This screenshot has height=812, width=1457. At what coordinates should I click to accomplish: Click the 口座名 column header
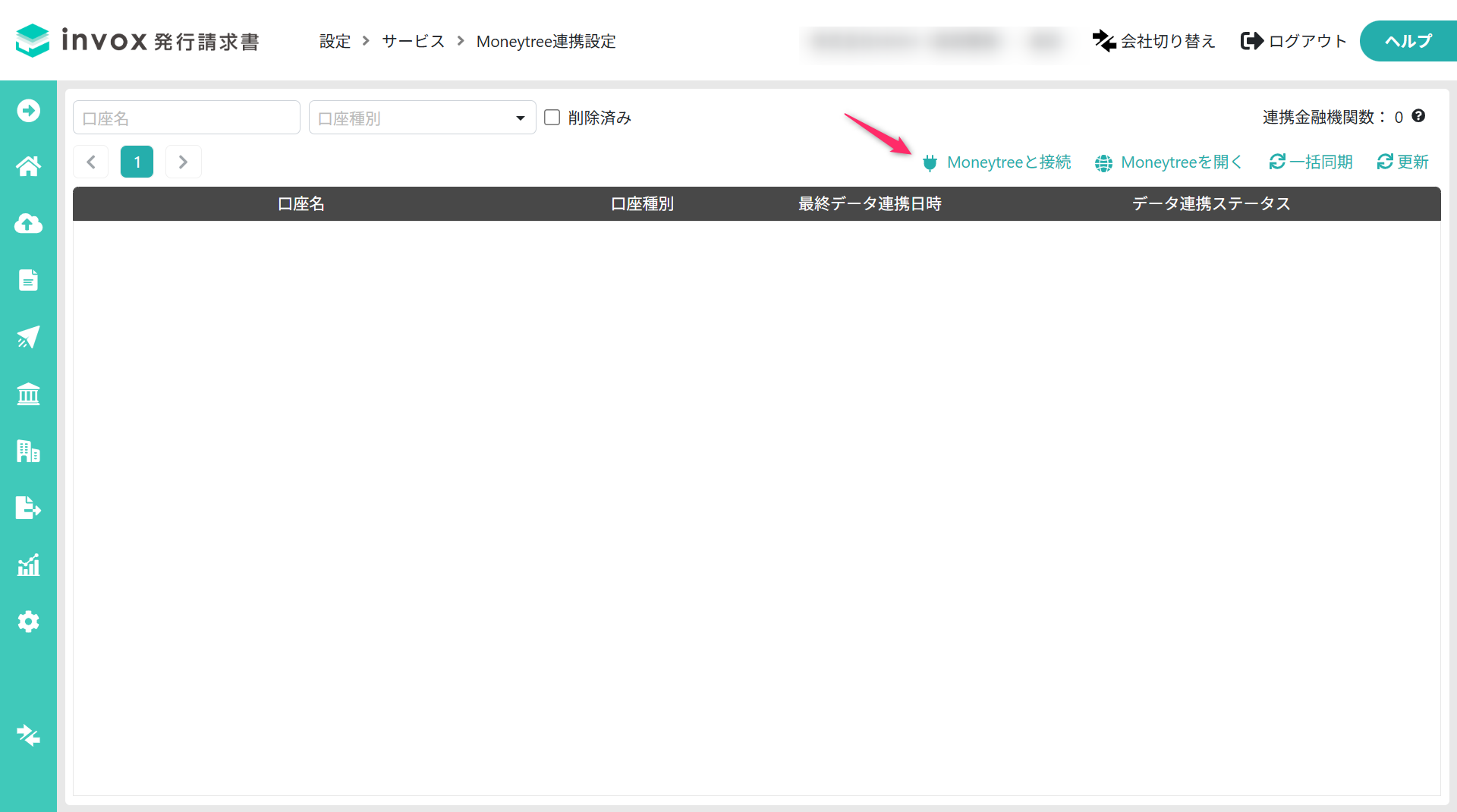click(x=301, y=203)
